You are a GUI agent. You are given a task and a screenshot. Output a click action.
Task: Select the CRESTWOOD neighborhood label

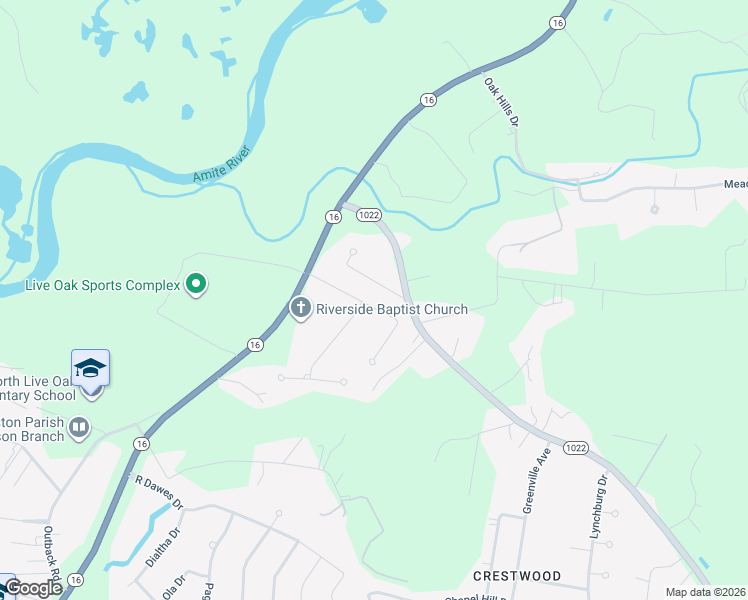tap(517, 576)
